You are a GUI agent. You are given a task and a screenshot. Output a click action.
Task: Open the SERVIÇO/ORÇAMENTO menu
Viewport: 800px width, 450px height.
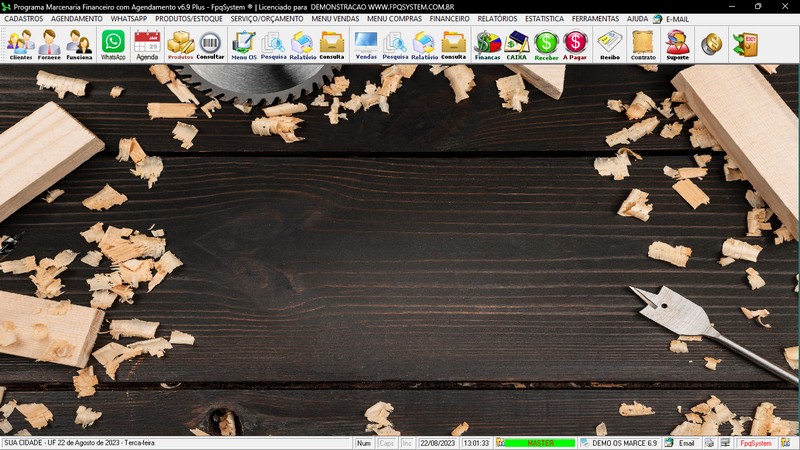(x=267, y=19)
